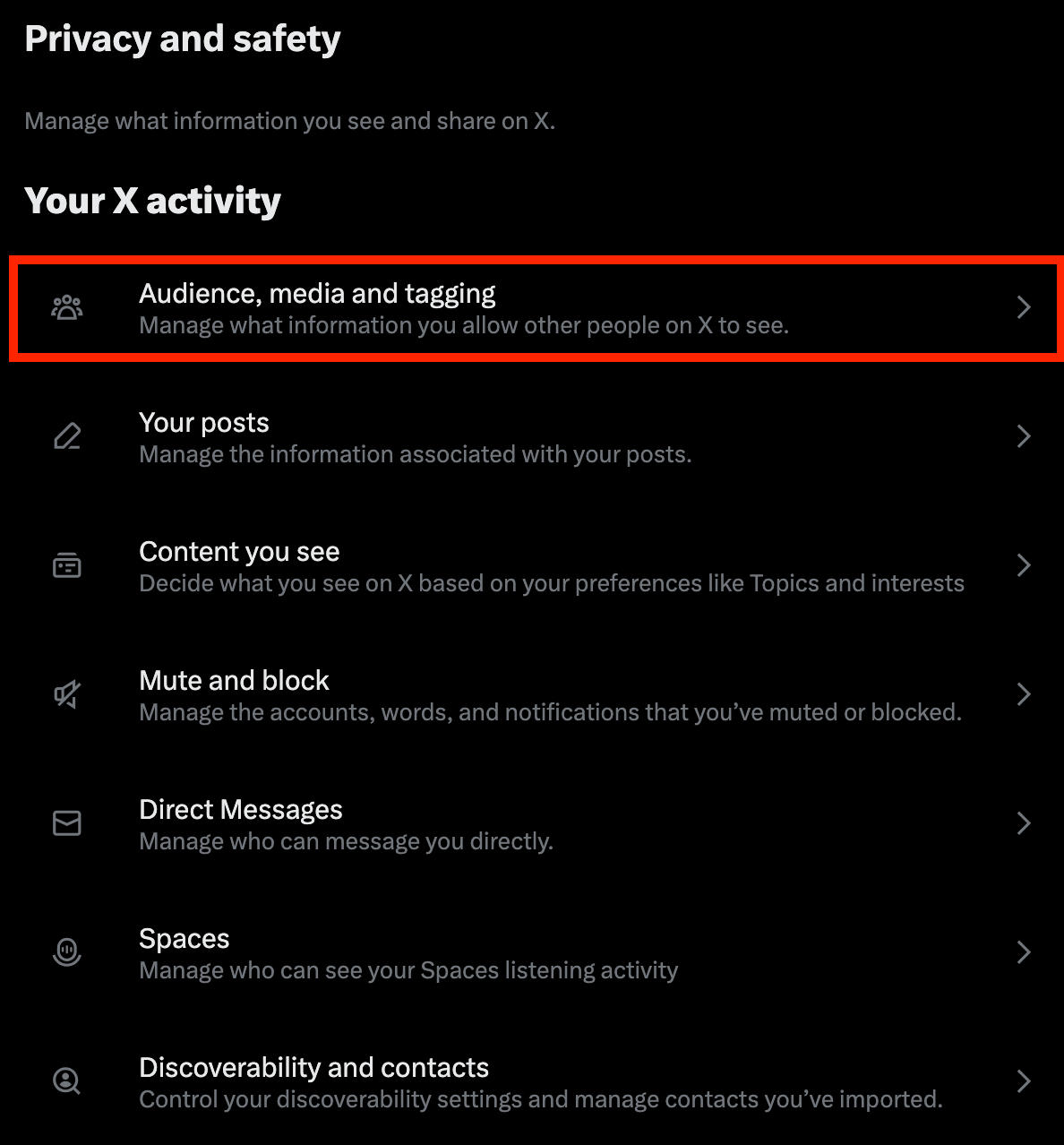1064x1145 pixels.
Task: Expand the Direct Messages chevron
Action: [1024, 823]
